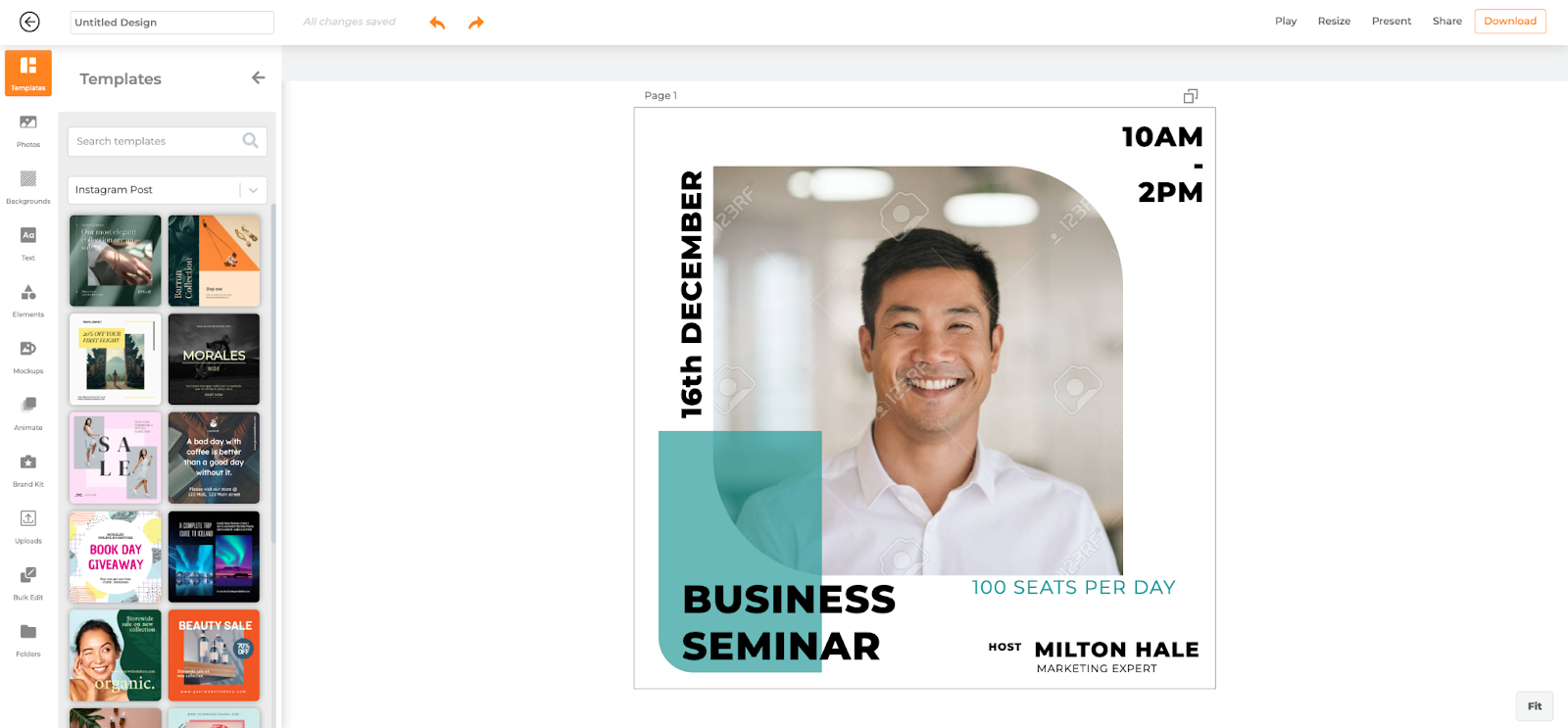Select the Book Day Giveaway template

pos(116,557)
